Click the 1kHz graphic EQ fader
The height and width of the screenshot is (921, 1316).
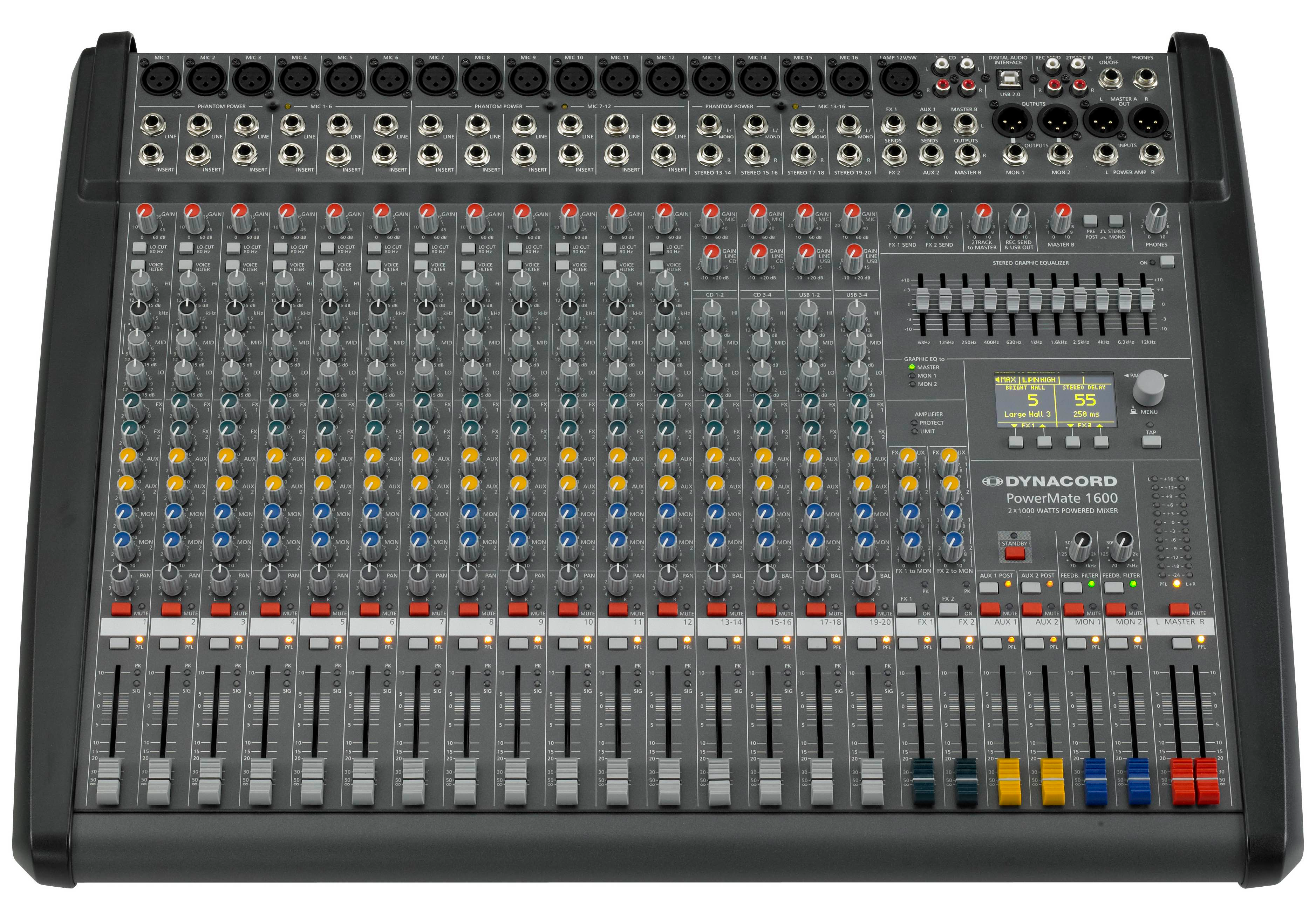(1035, 300)
